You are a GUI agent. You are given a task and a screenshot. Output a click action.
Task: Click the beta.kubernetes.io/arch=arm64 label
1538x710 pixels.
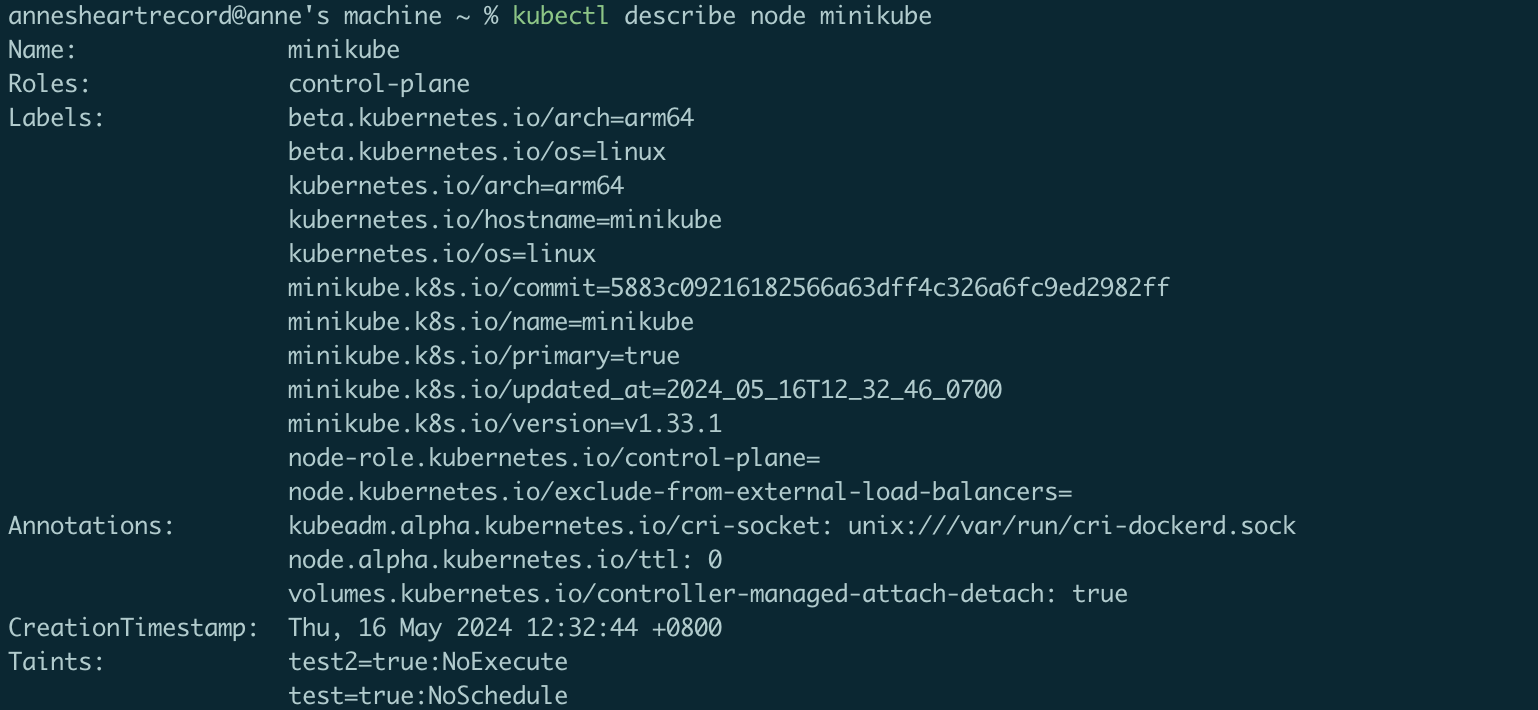tap(490, 118)
